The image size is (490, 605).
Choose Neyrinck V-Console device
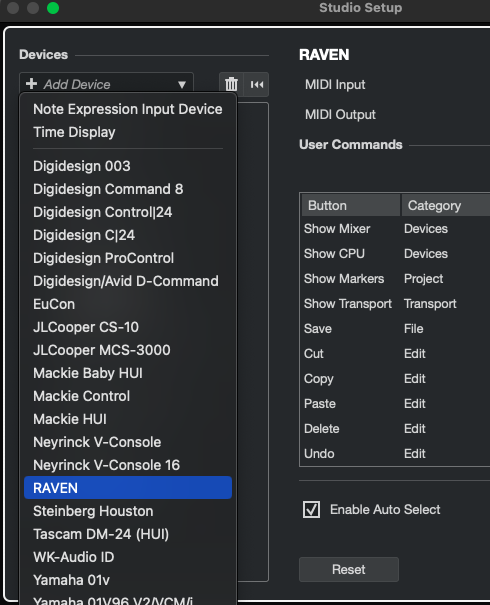point(128,442)
